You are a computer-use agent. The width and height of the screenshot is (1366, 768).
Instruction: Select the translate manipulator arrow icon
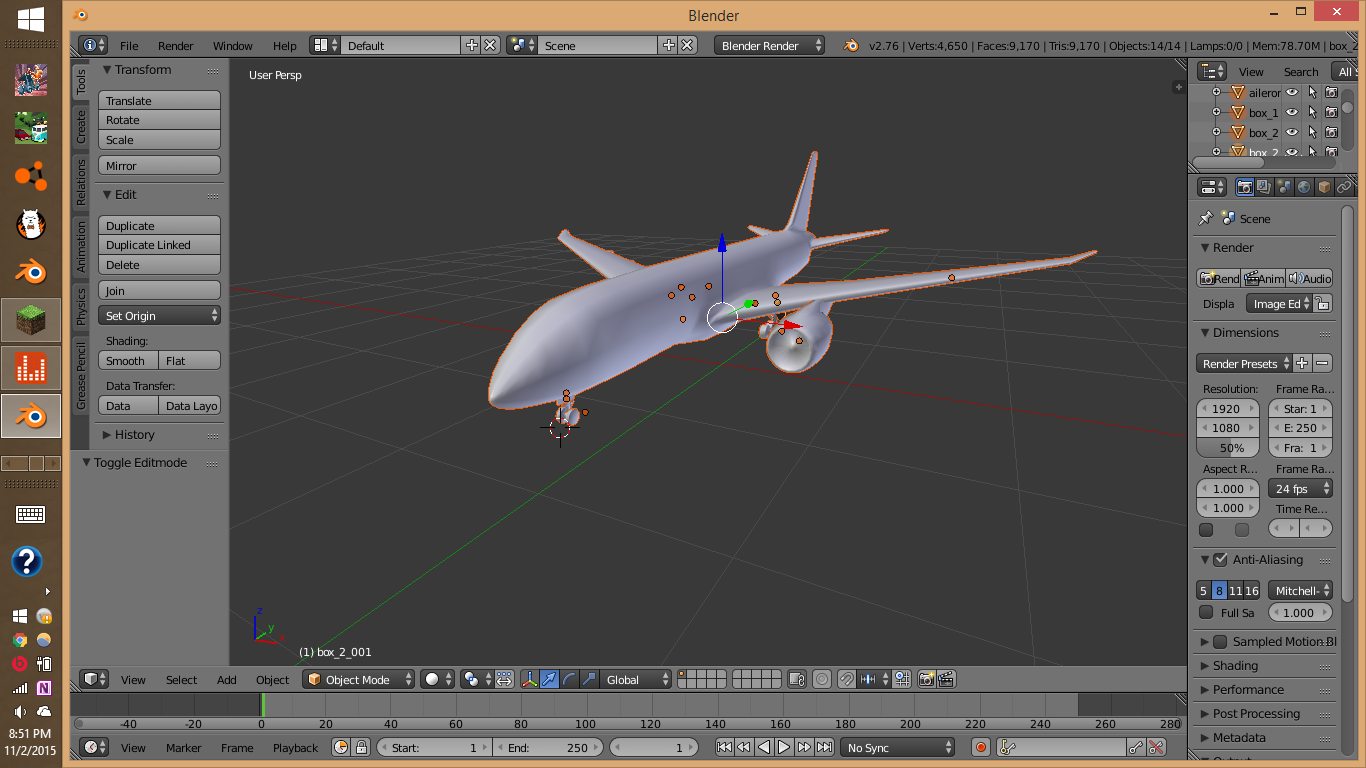[550, 679]
